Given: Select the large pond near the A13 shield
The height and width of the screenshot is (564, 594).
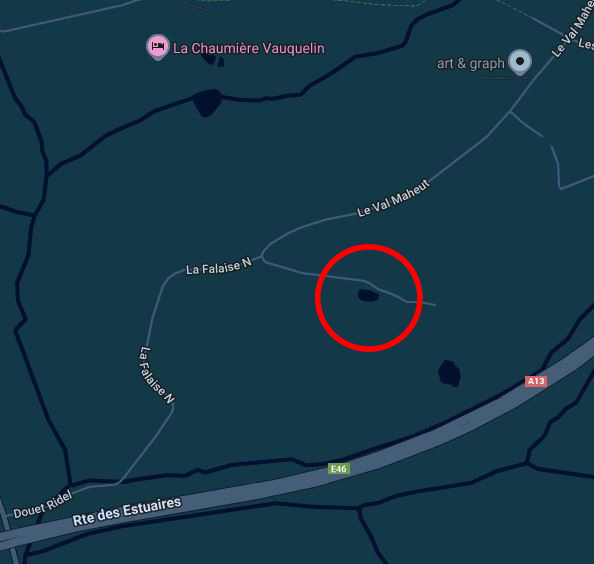Looking at the screenshot, I should 449,373.
